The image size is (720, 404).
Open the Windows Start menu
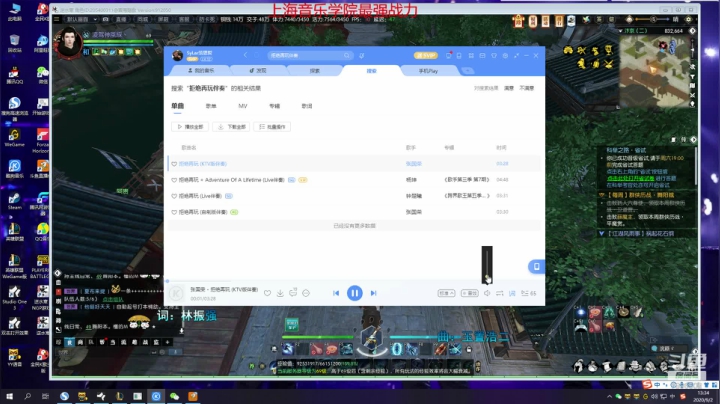9,396
